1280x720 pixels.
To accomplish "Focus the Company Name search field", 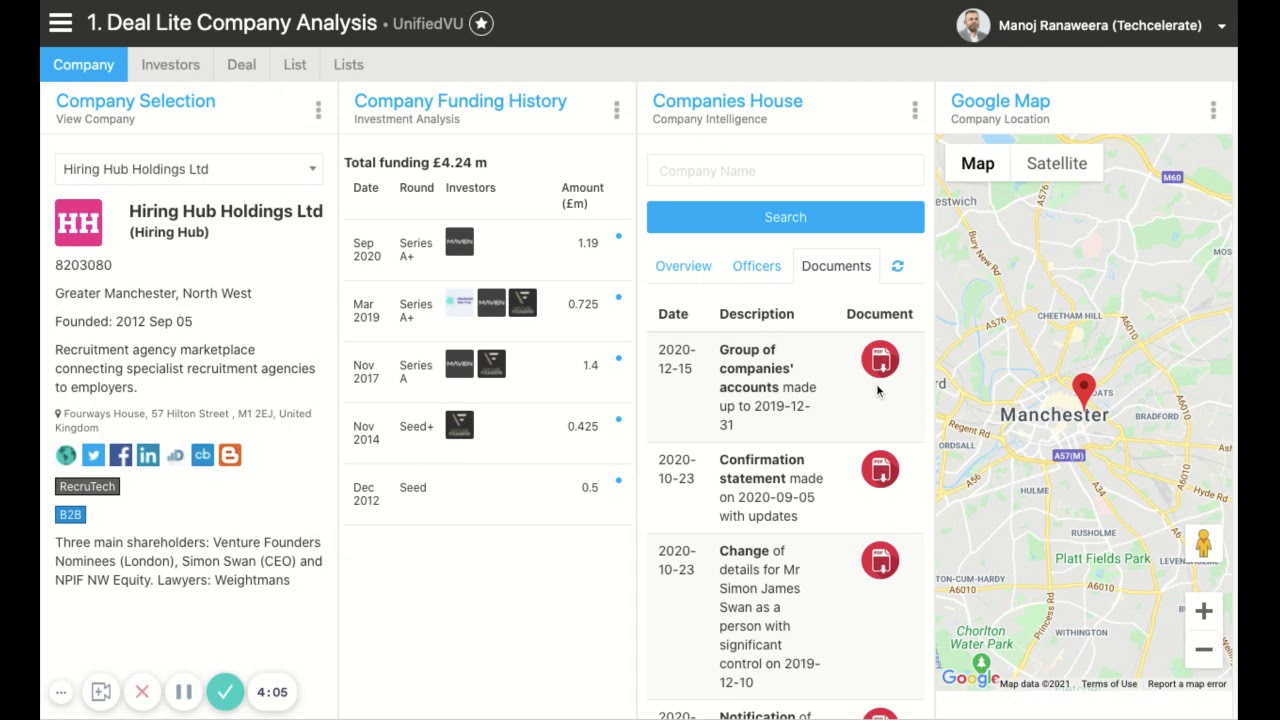I will 785,171.
